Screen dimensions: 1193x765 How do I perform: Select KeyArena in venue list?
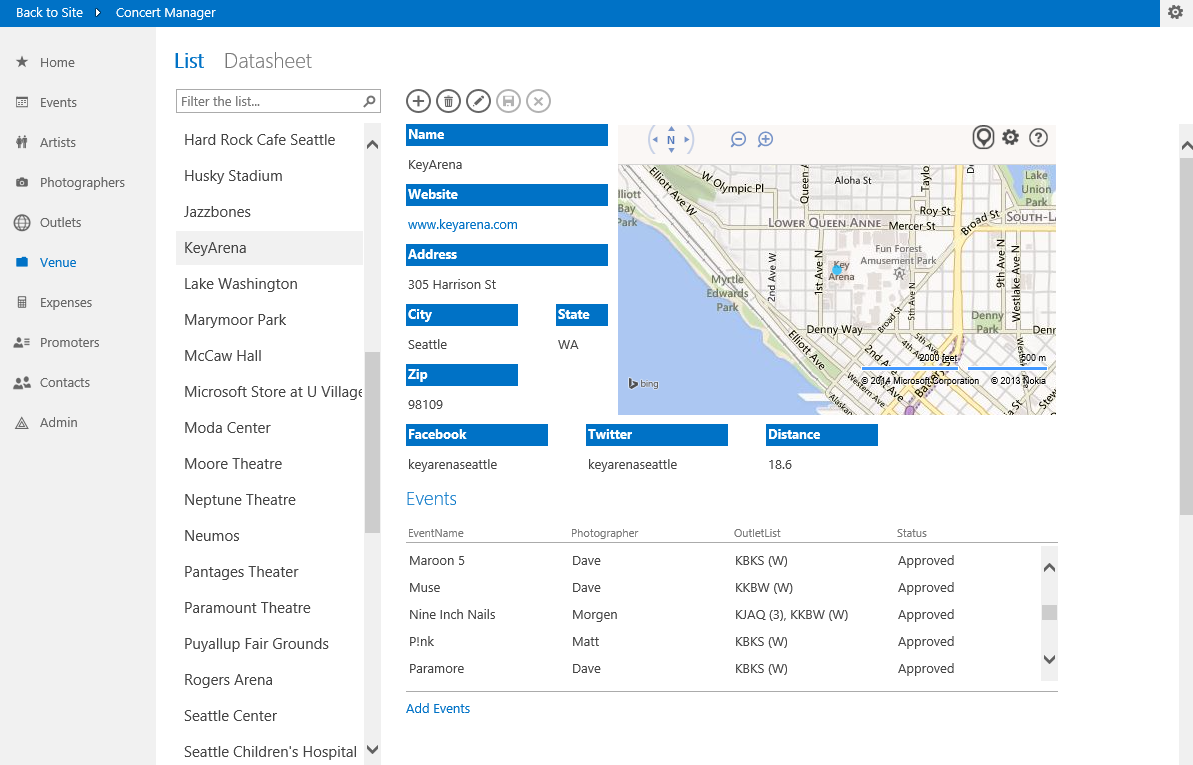tap(269, 248)
